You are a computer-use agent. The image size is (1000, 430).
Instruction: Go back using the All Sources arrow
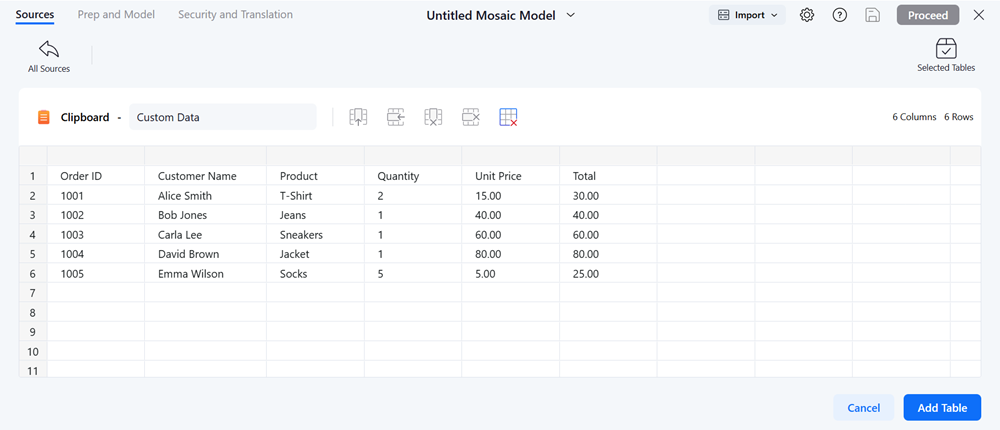(48, 50)
